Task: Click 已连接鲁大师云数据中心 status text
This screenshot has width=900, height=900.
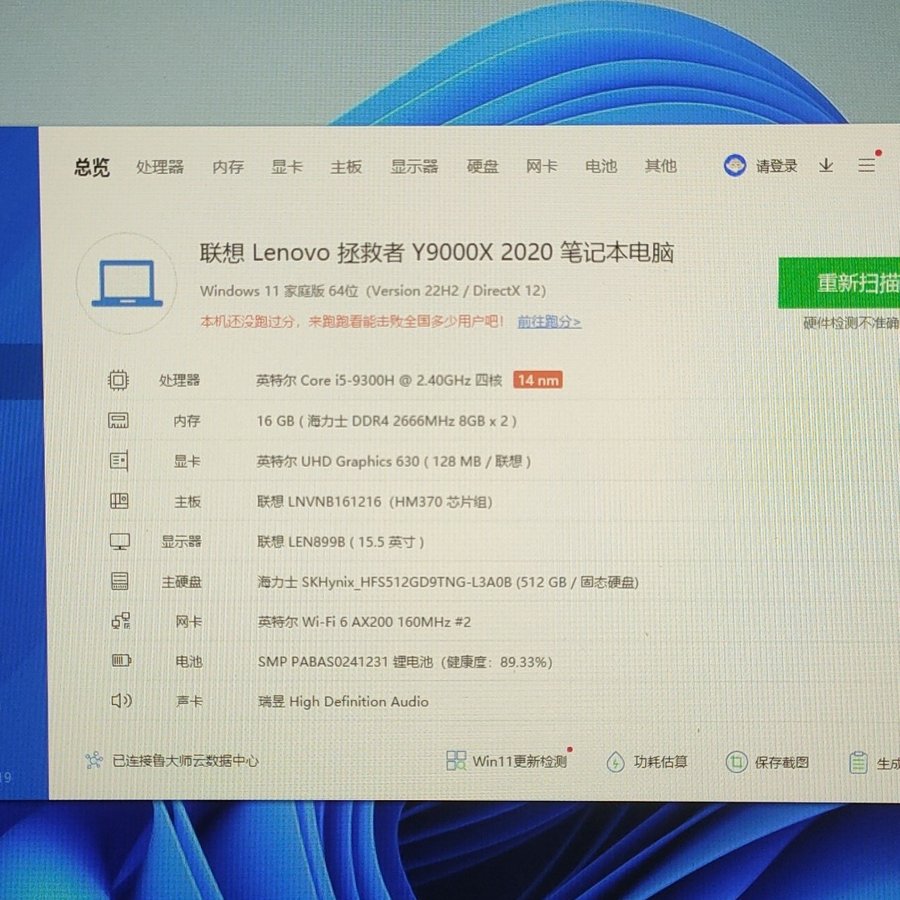Action: click(x=185, y=761)
